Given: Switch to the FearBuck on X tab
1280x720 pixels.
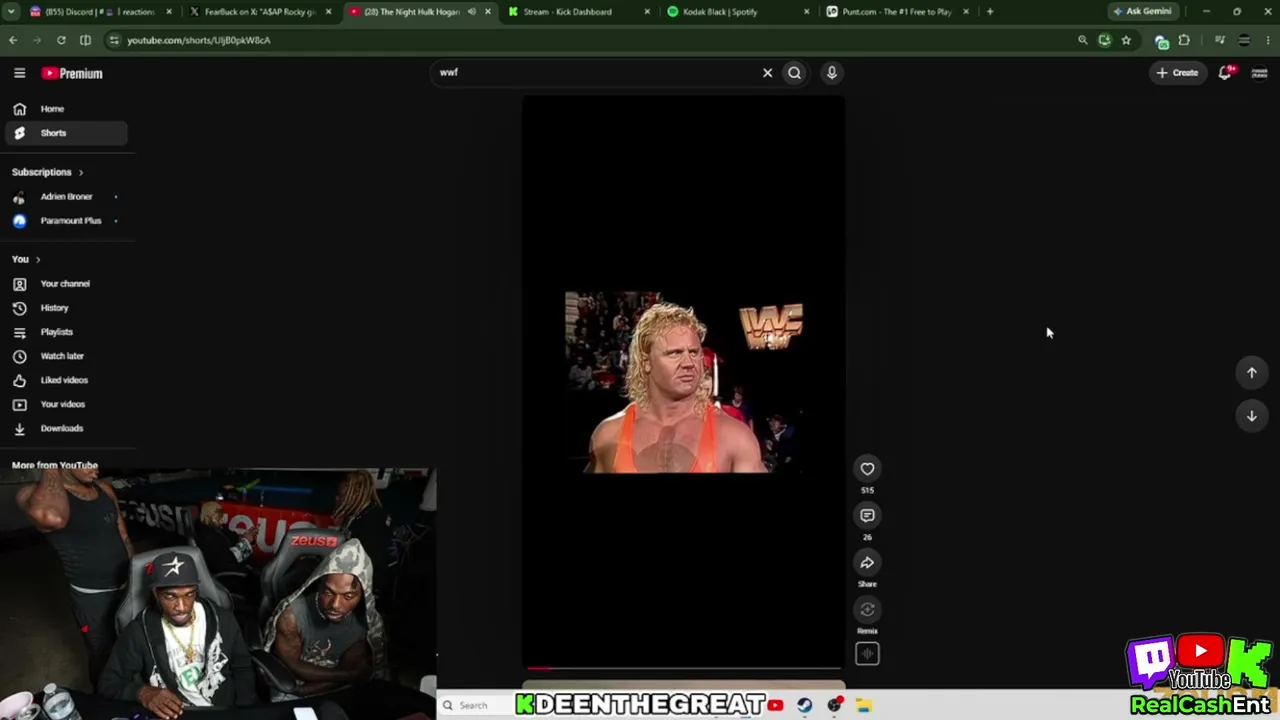Looking at the screenshot, I should tap(263, 12).
